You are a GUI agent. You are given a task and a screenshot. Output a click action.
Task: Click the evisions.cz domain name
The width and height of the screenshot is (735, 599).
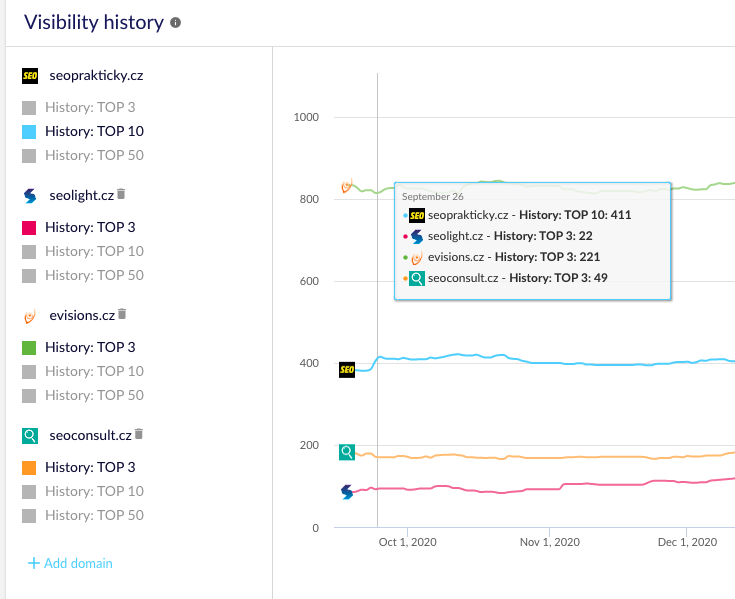(x=82, y=316)
